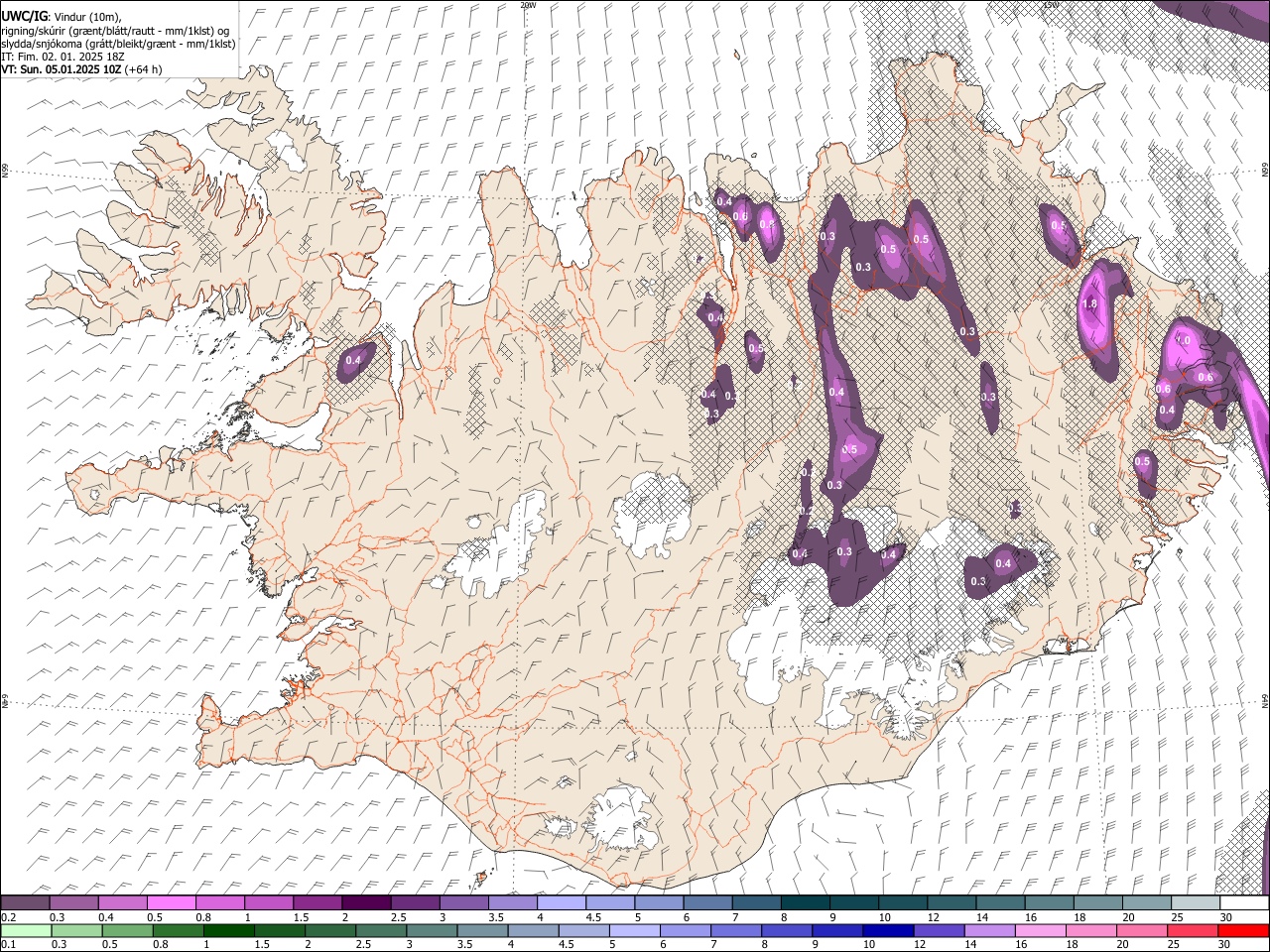The height and width of the screenshot is (952, 1270).
Task: Pick the lower light pink swatch starting at 16
Action: pyautogui.click(x=1041, y=931)
